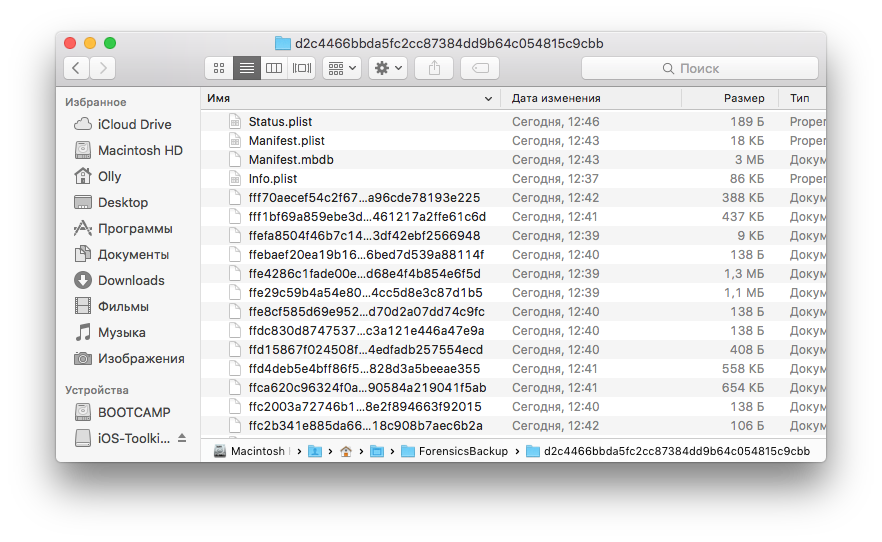
Task: Click the Edit Tags toolbar button
Action: coord(480,68)
